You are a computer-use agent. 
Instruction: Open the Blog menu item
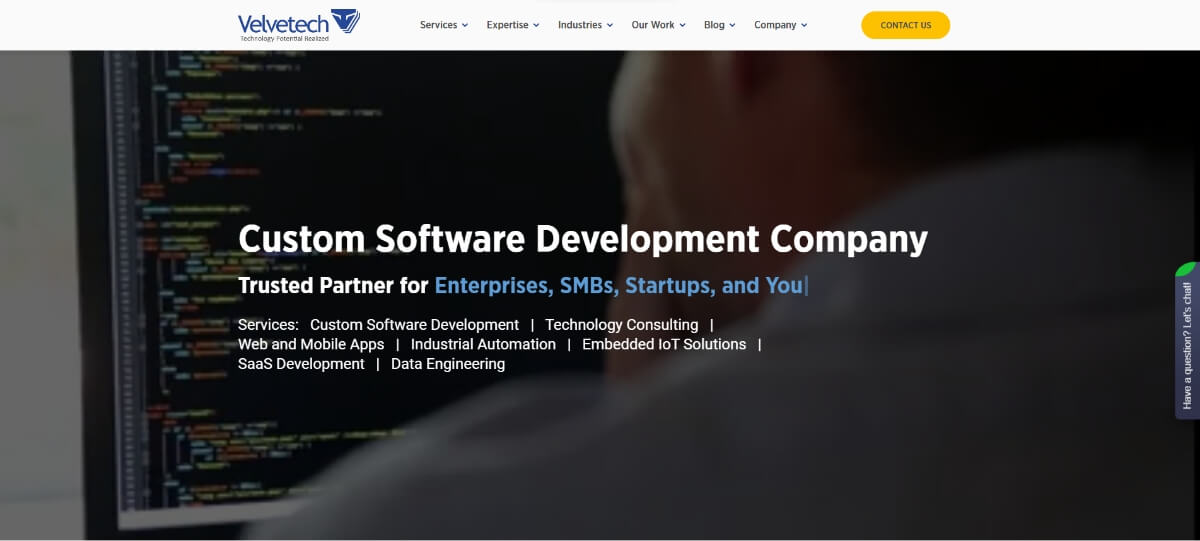(x=714, y=25)
